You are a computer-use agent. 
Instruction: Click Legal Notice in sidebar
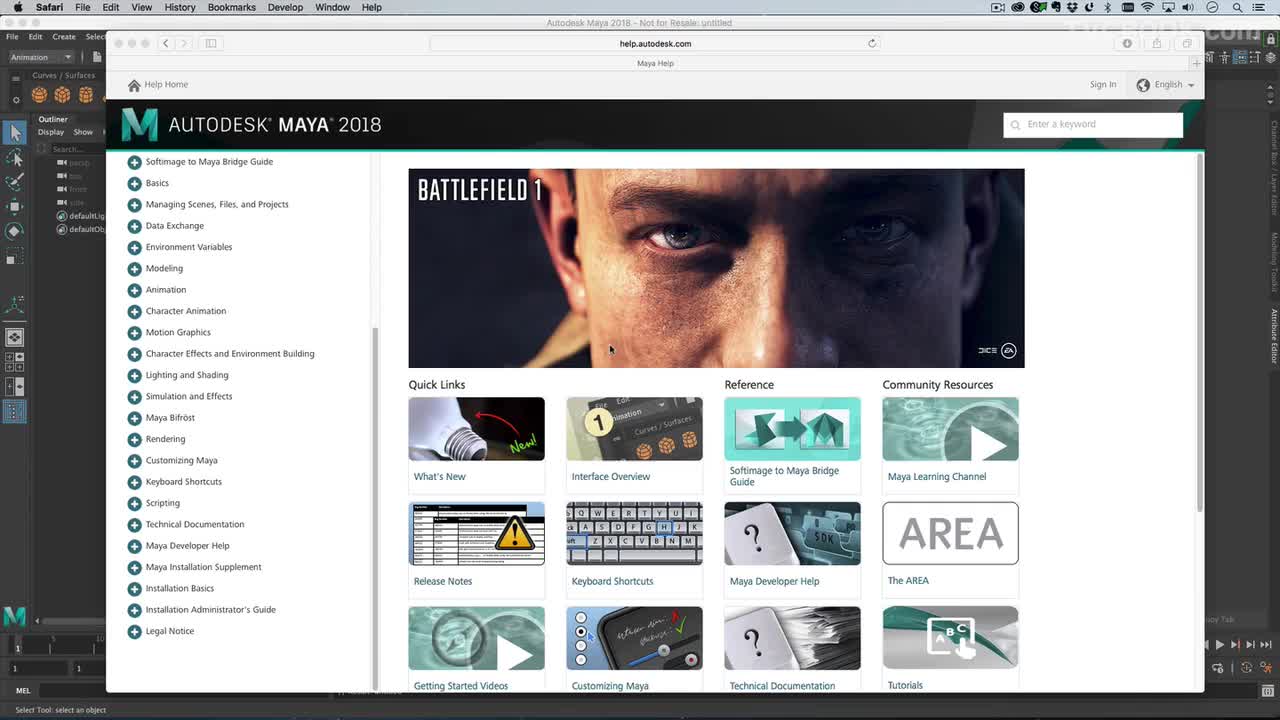(x=170, y=631)
